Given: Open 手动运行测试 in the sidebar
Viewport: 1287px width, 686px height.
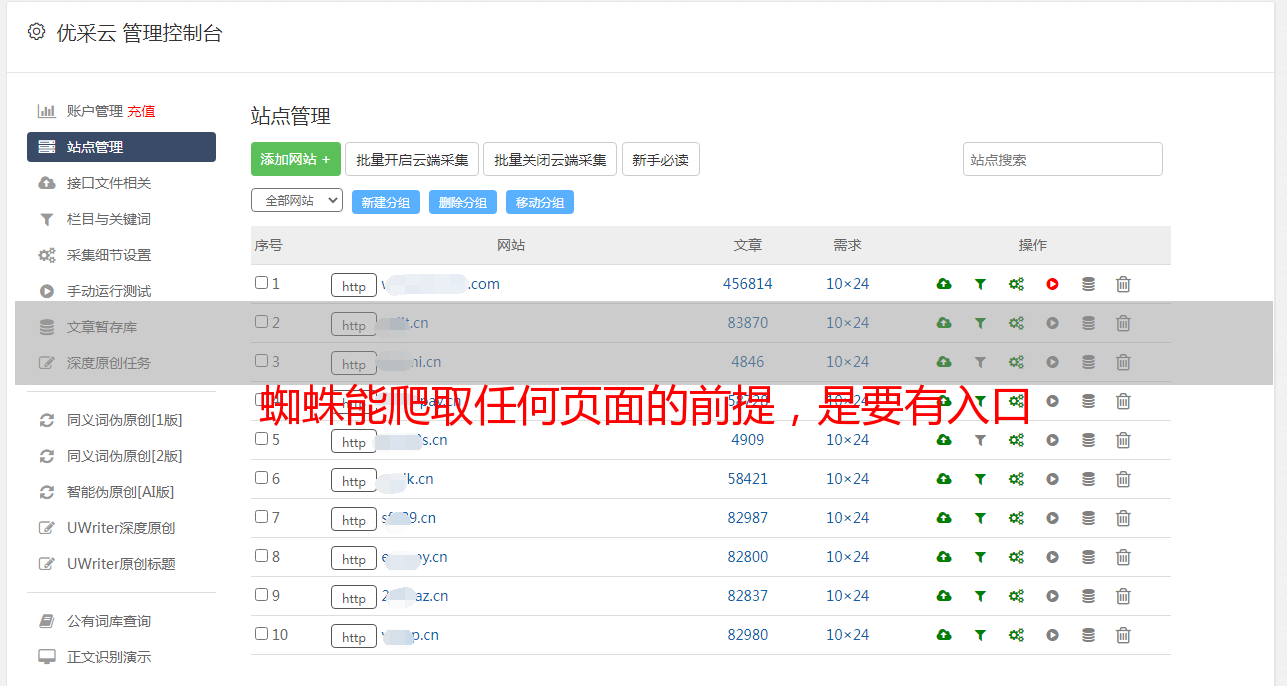Looking at the screenshot, I should (x=109, y=291).
